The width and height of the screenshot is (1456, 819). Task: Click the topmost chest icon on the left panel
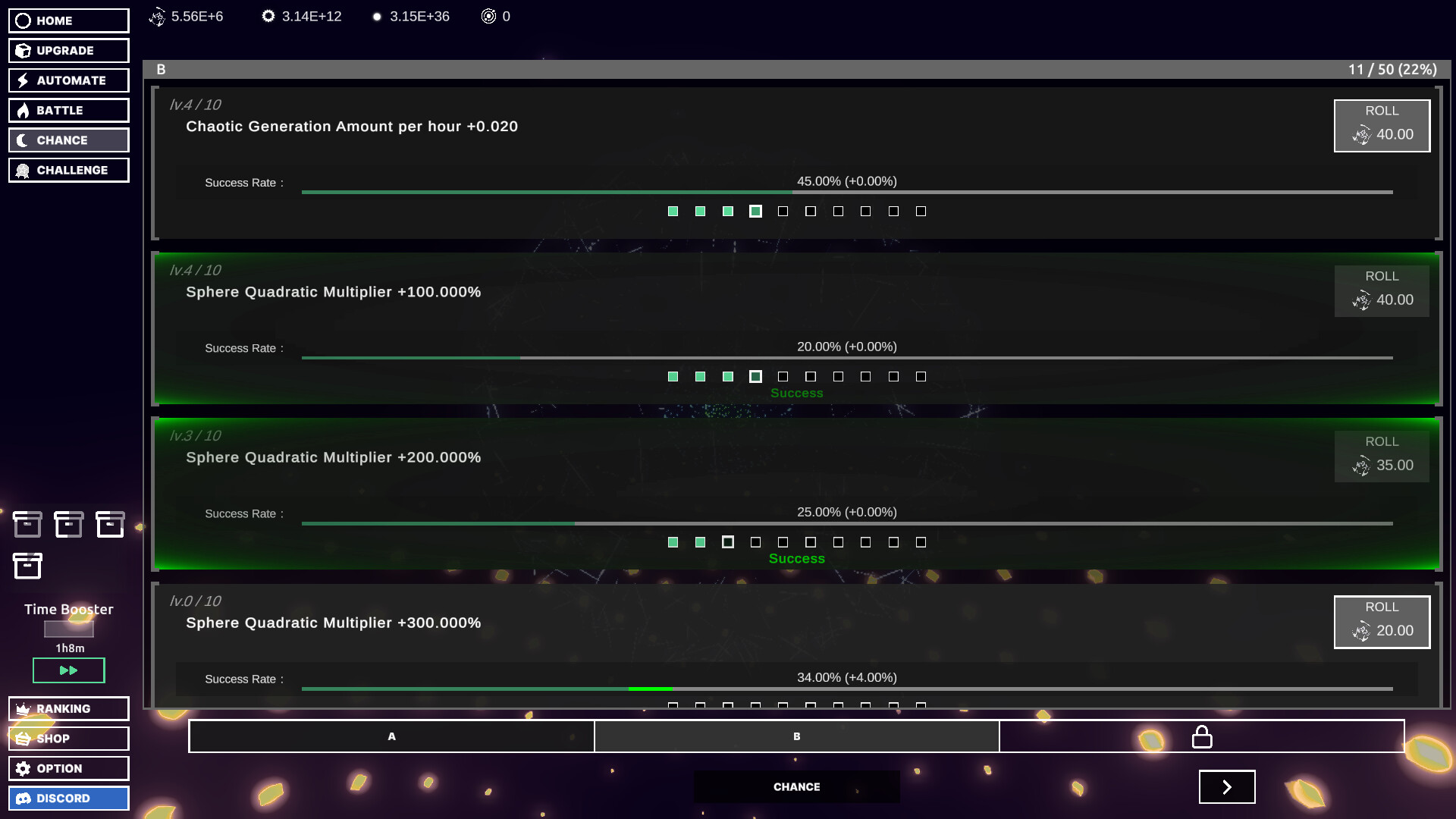(x=28, y=524)
